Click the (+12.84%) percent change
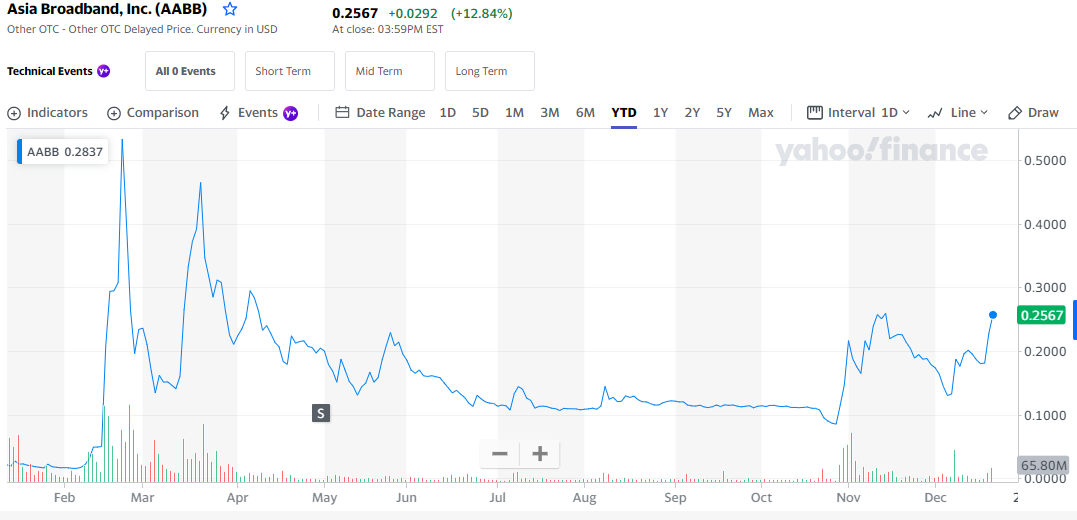 pyautogui.click(x=481, y=13)
